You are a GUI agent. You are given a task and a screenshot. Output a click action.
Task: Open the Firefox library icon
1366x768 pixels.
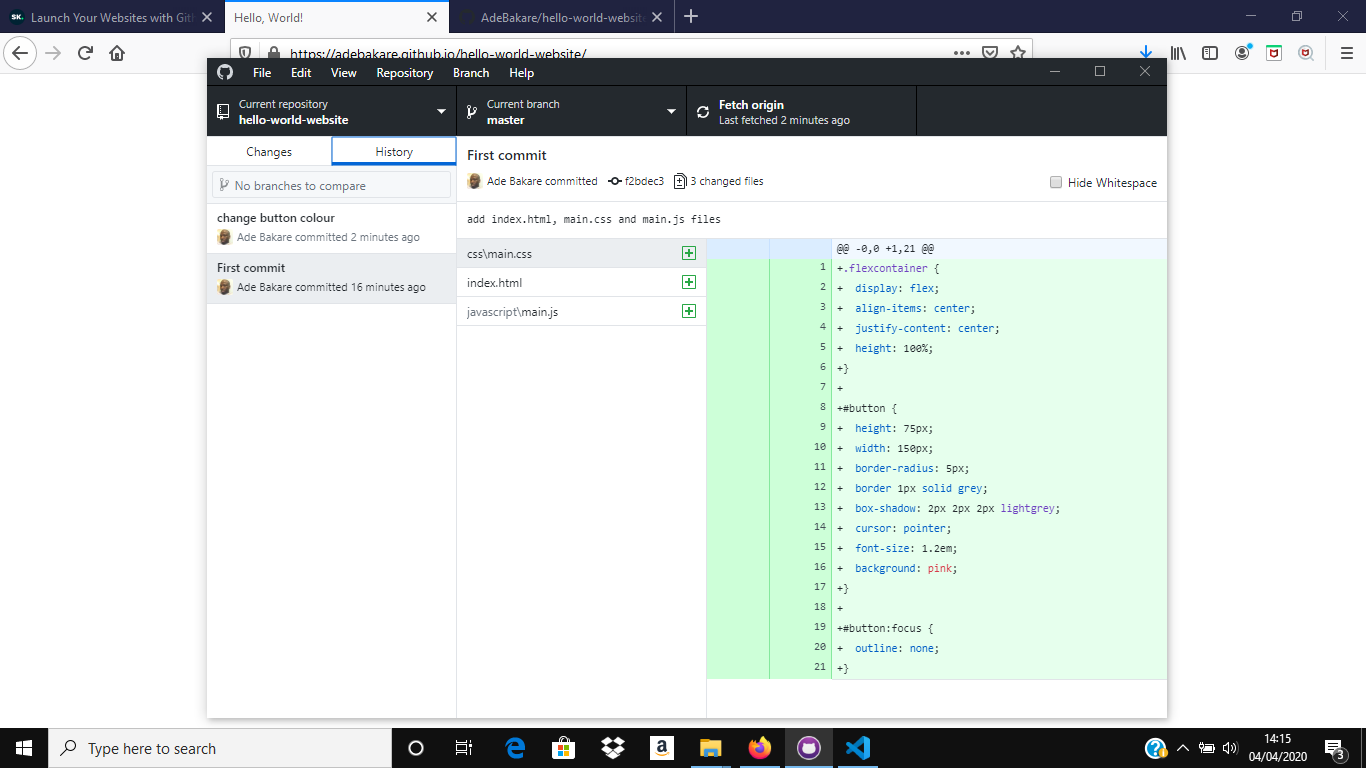tap(1179, 53)
